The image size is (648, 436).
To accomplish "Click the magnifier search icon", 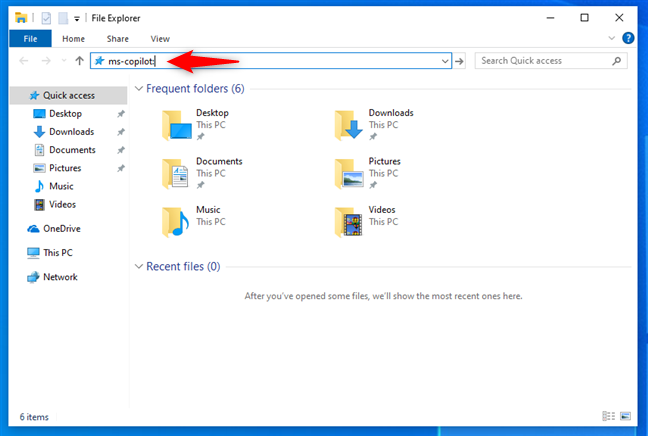I will (x=617, y=61).
